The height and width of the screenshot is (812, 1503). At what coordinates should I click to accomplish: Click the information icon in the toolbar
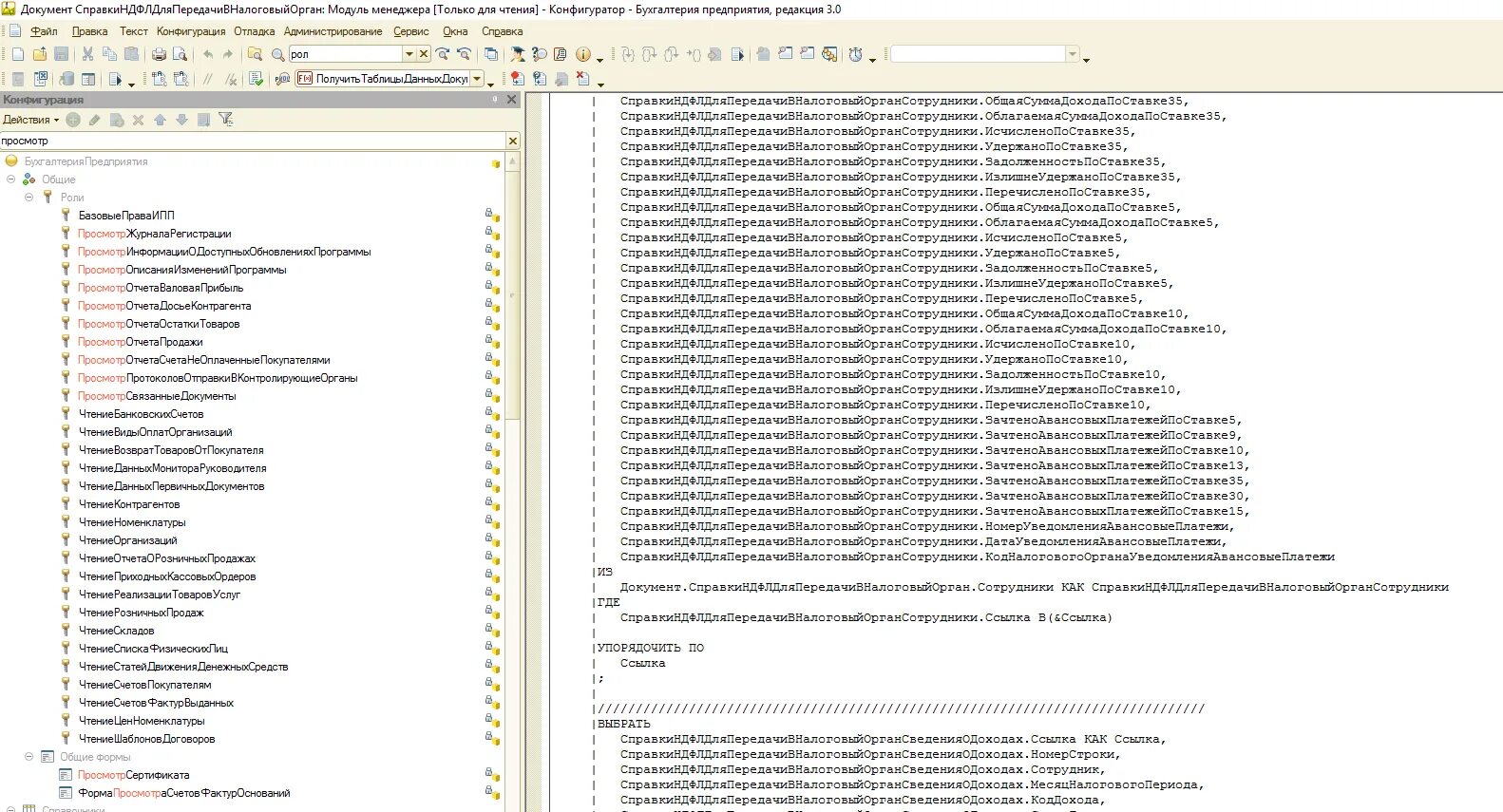(583, 54)
